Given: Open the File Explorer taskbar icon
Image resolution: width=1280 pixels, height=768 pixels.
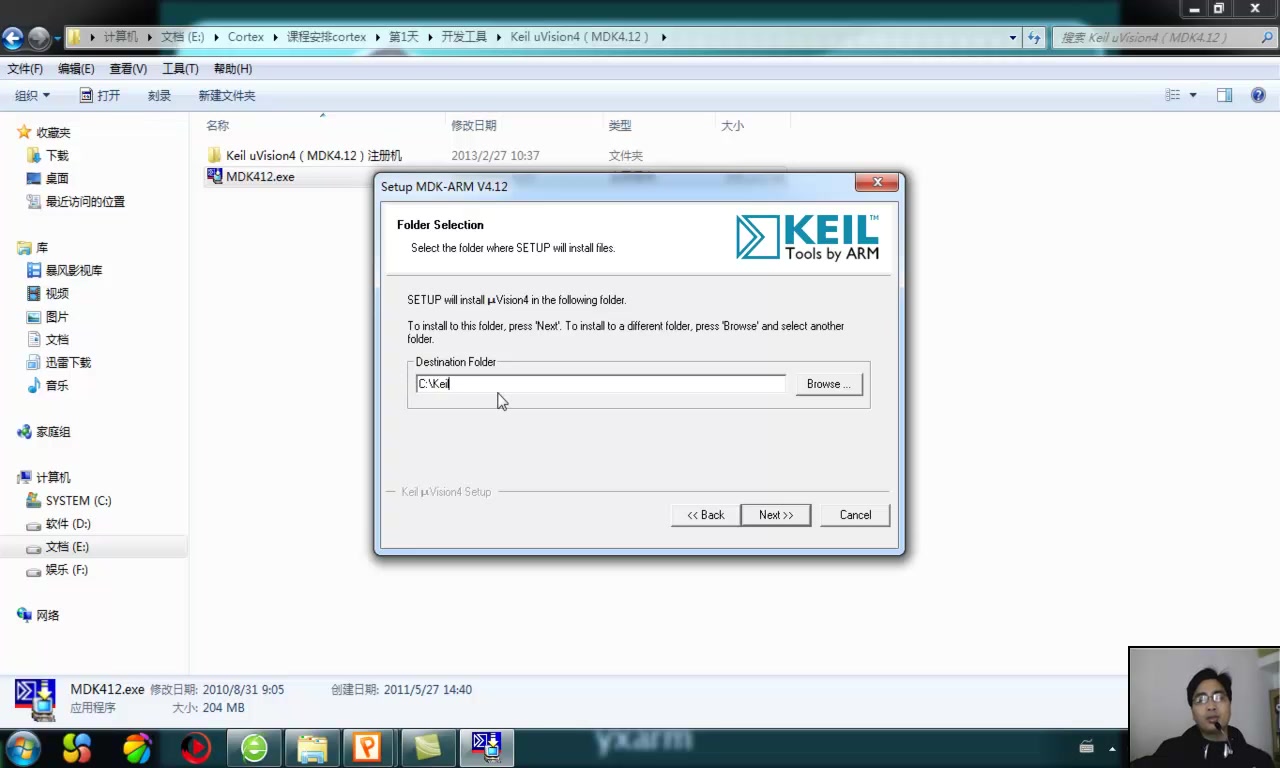Looking at the screenshot, I should (x=312, y=748).
